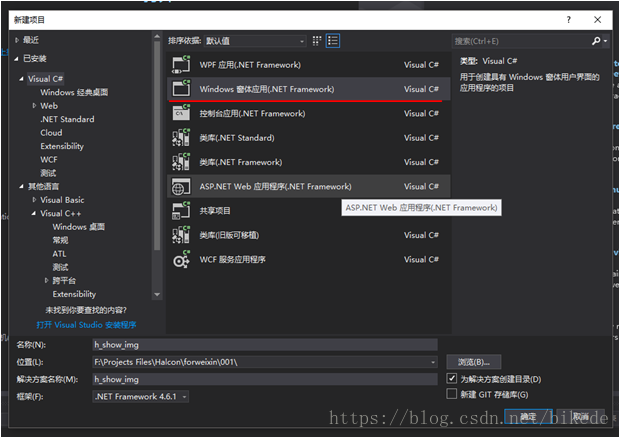Select ATL under Visual C++

(59, 253)
